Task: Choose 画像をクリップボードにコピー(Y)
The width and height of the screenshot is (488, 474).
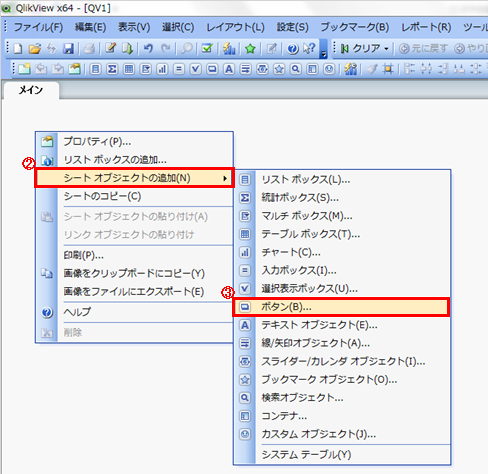Action: [x=134, y=273]
